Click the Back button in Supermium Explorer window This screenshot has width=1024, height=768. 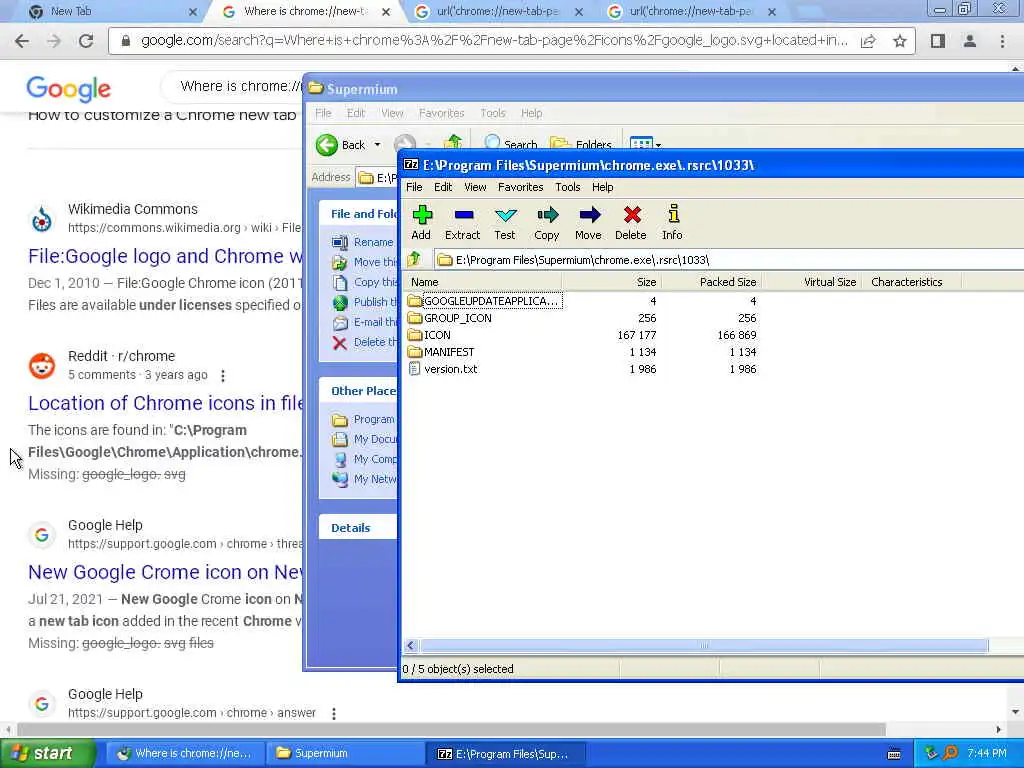pyautogui.click(x=341, y=145)
